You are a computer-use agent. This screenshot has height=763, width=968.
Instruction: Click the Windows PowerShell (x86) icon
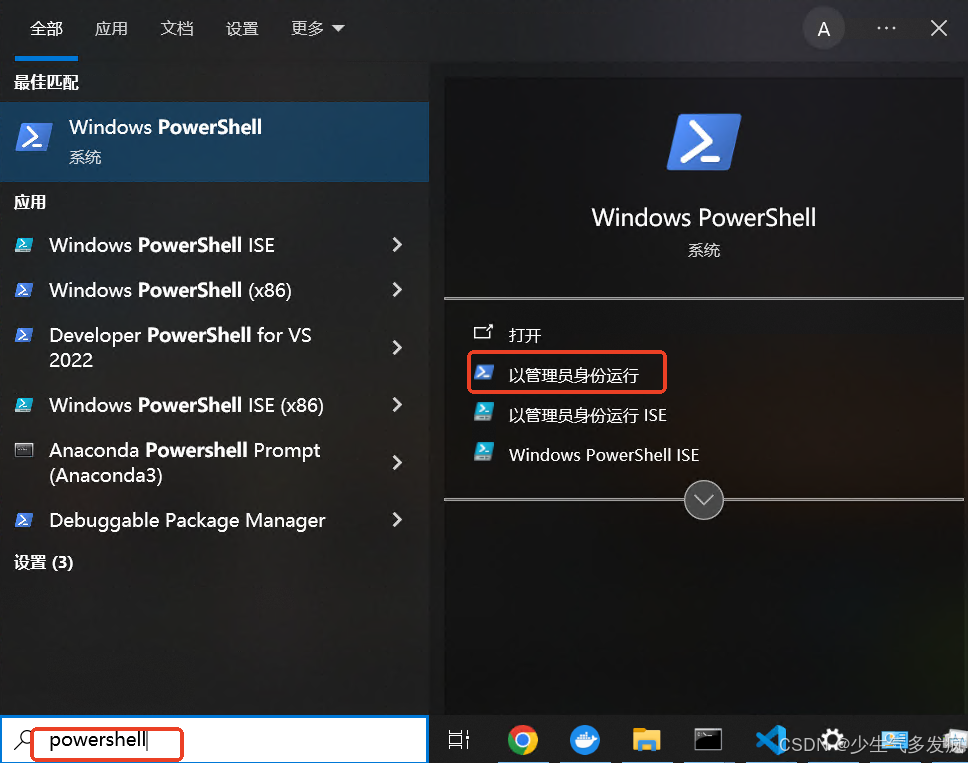coord(23,290)
